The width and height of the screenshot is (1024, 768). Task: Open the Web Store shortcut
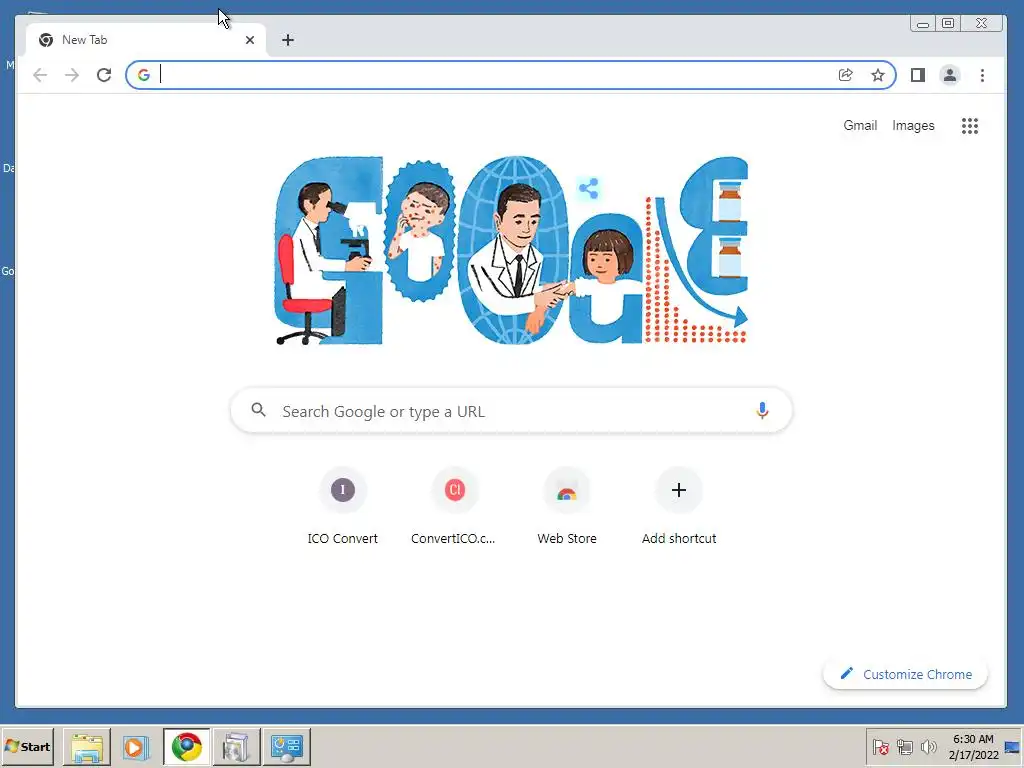coord(567,507)
